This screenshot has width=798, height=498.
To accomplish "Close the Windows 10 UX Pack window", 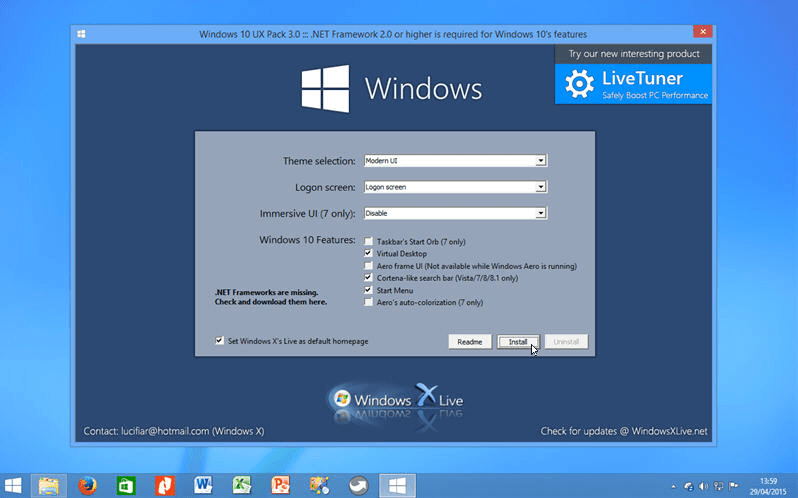I will (703, 32).
